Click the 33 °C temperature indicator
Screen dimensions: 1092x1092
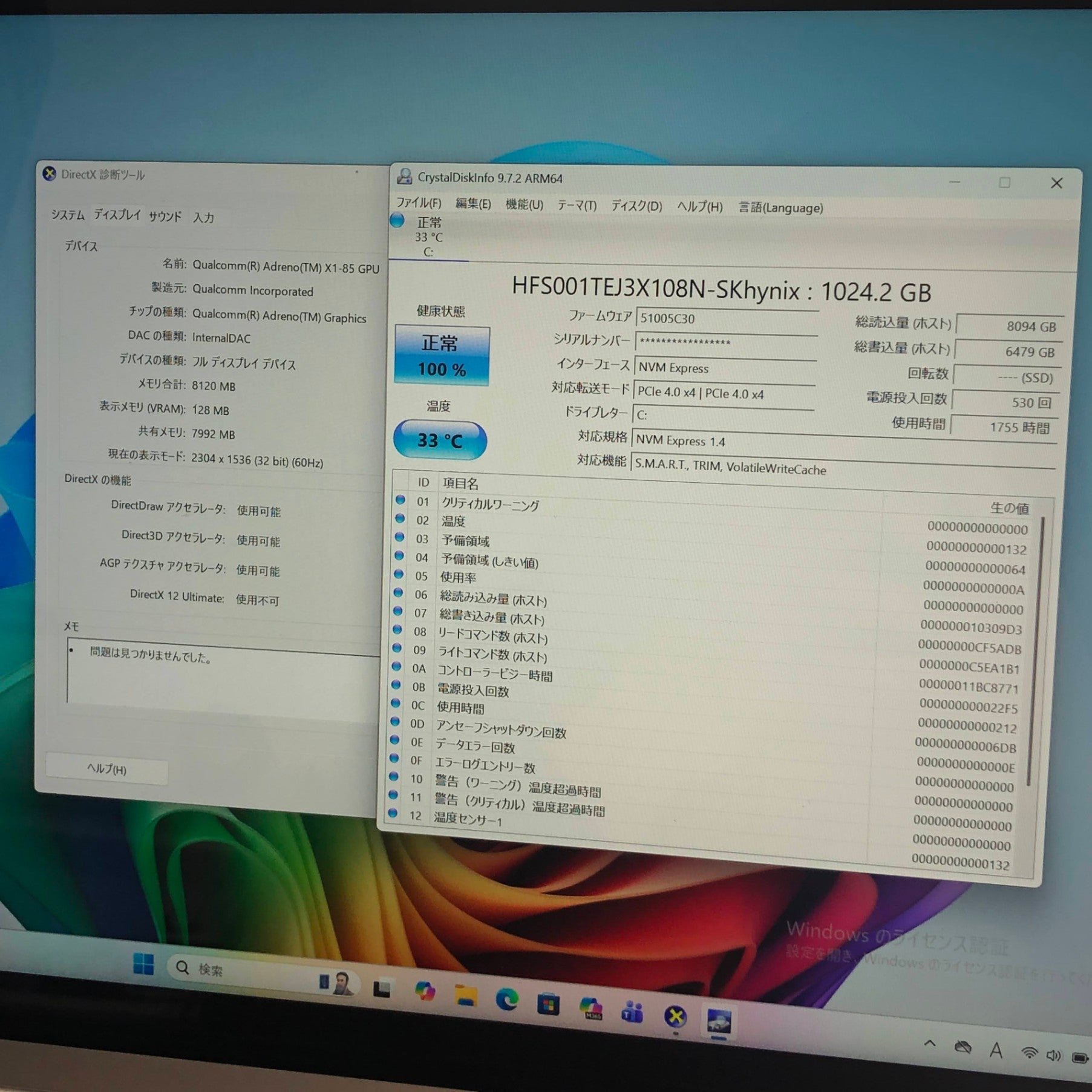[440, 440]
